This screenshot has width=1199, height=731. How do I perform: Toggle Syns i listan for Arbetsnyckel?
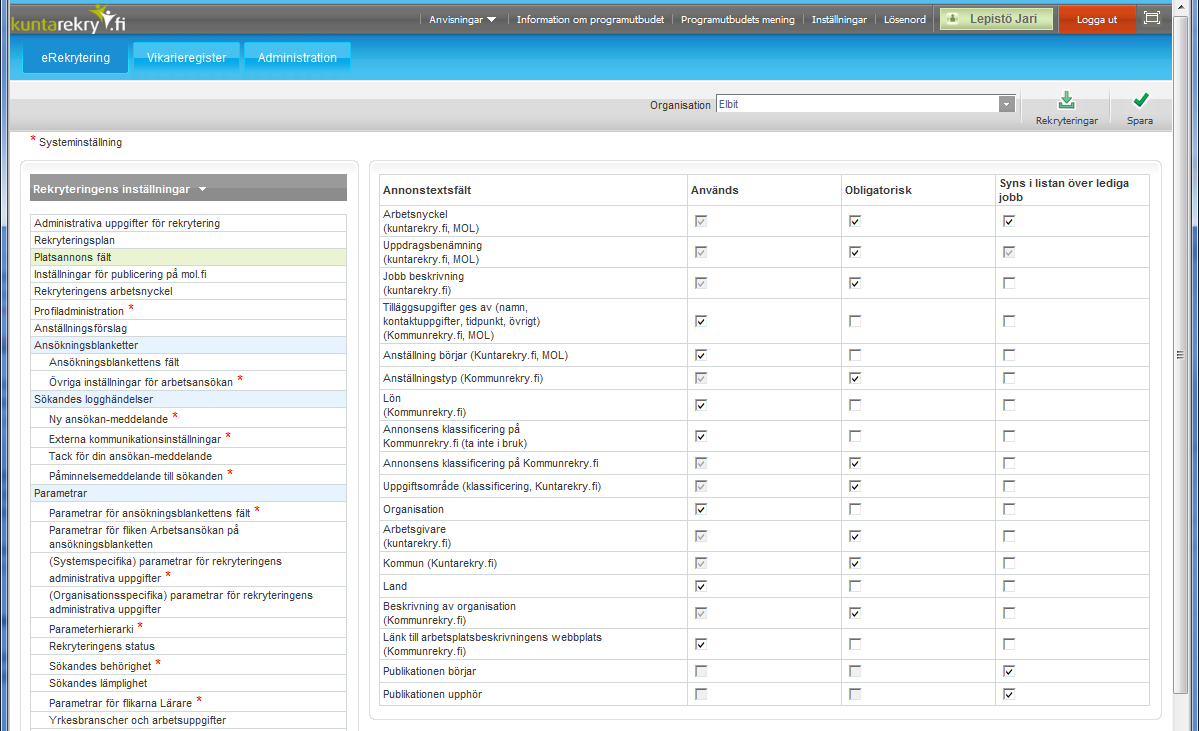[x=1009, y=221]
